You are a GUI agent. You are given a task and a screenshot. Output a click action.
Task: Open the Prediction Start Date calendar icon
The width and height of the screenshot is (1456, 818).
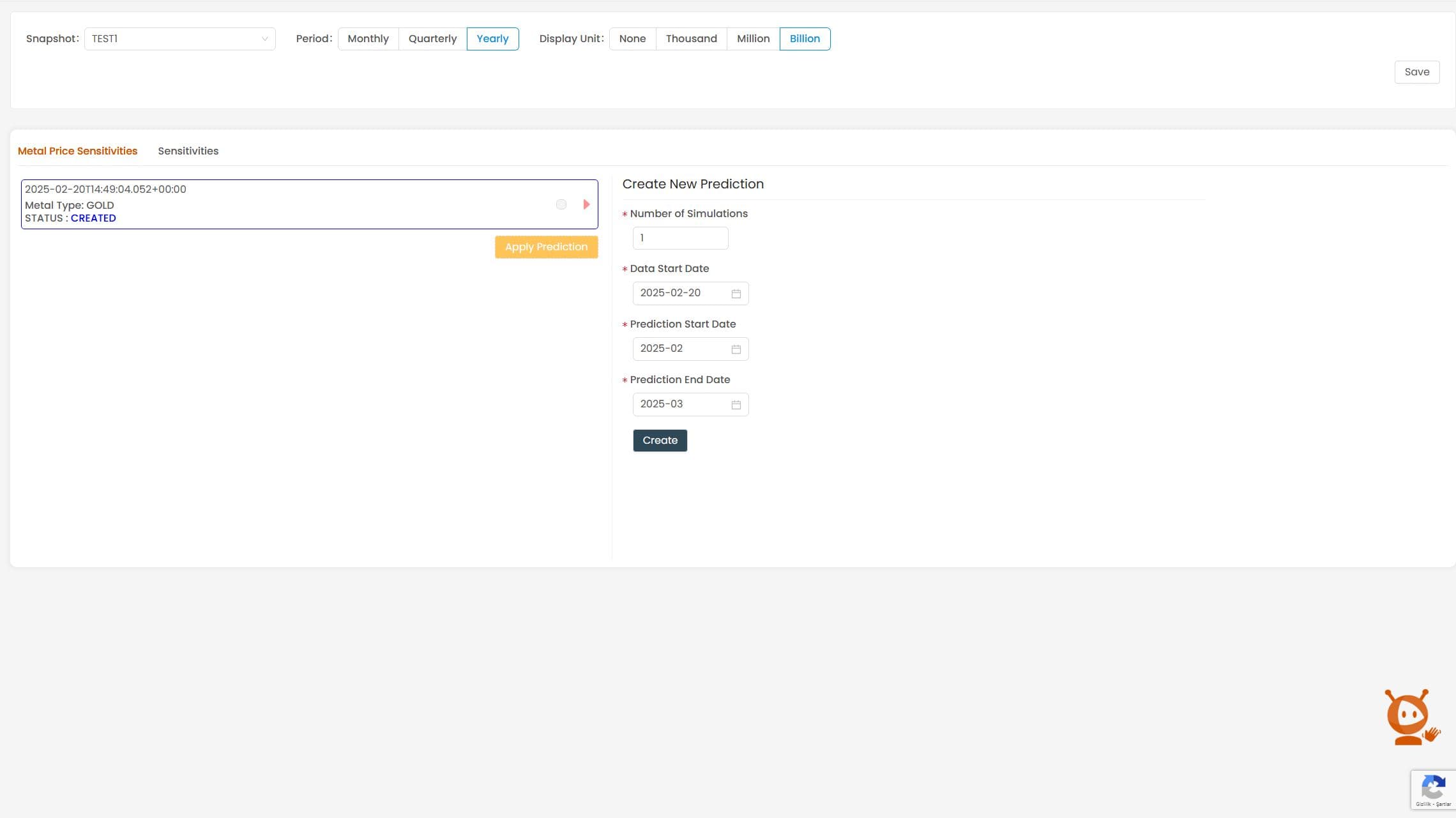click(736, 349)
